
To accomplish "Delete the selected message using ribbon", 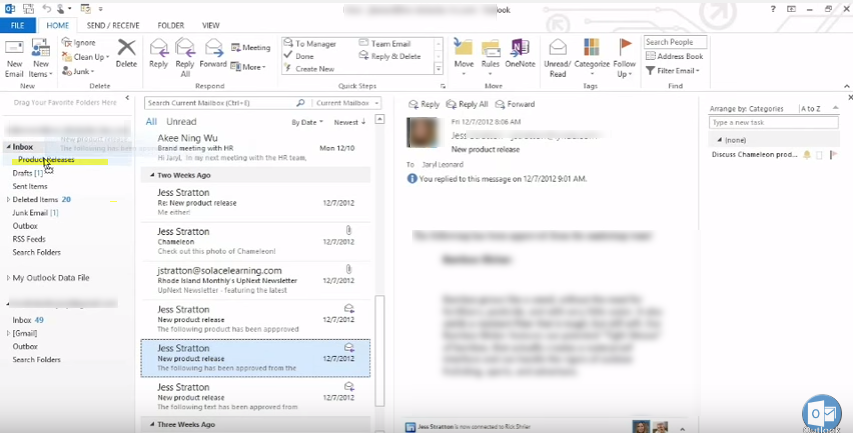I will coord(126,53).
